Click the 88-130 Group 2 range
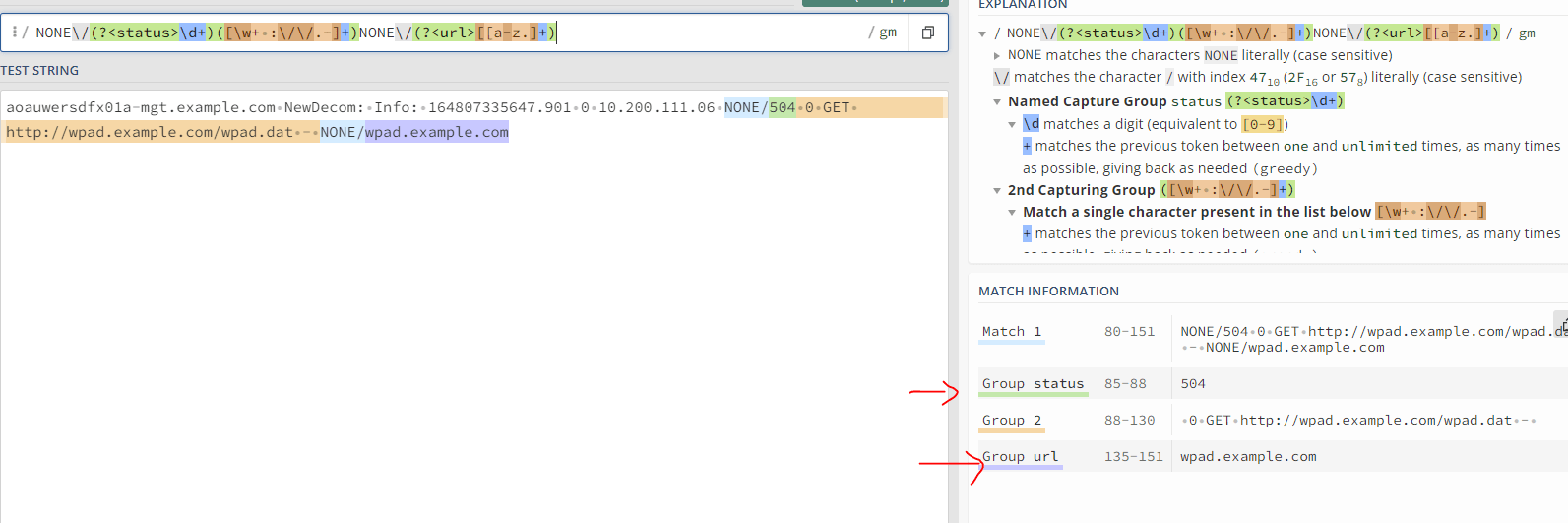 pyautogui.click(x=1129, y=421)
